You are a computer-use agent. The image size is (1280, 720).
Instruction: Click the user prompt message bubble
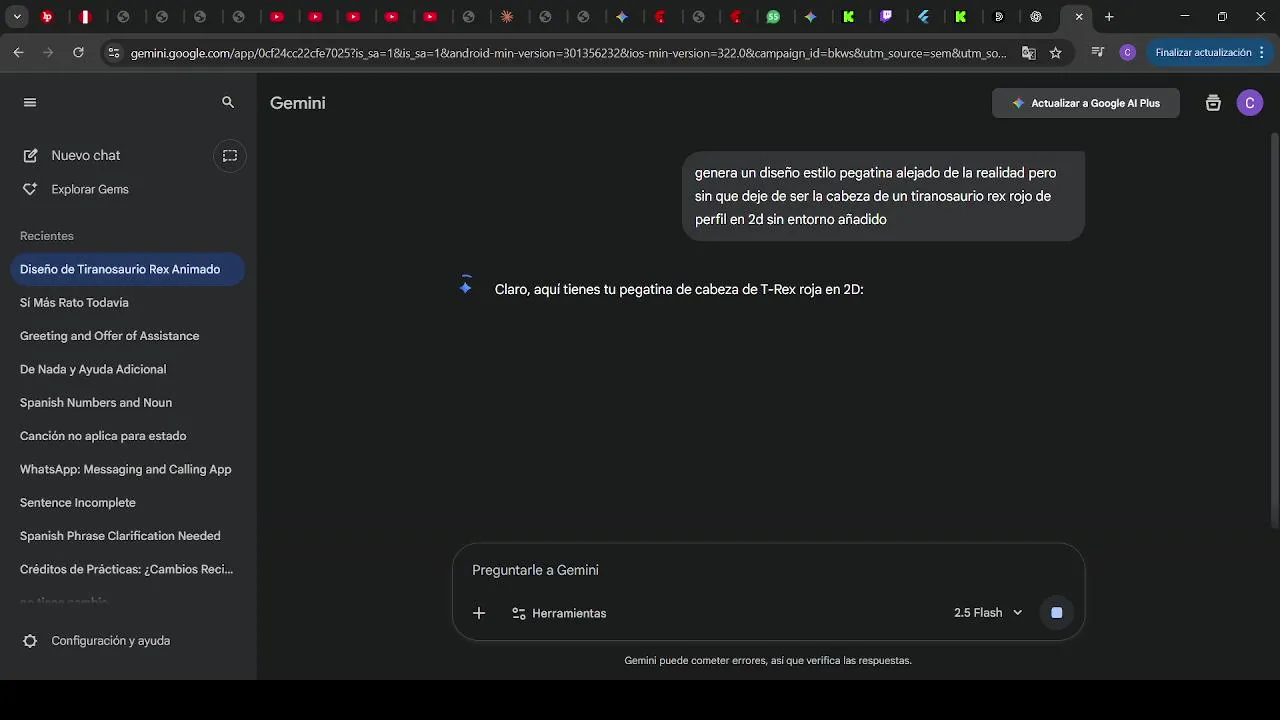click(884, 196)
